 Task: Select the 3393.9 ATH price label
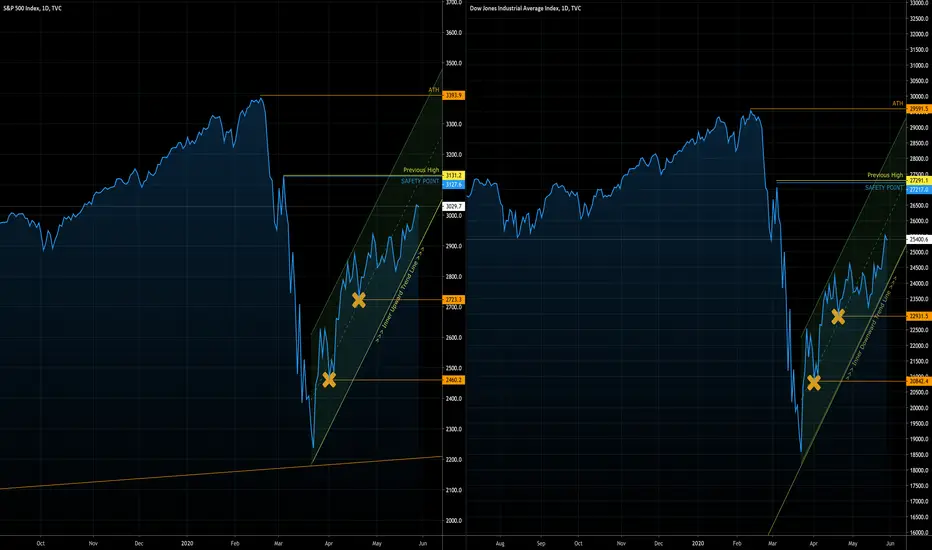pos(454,95)
